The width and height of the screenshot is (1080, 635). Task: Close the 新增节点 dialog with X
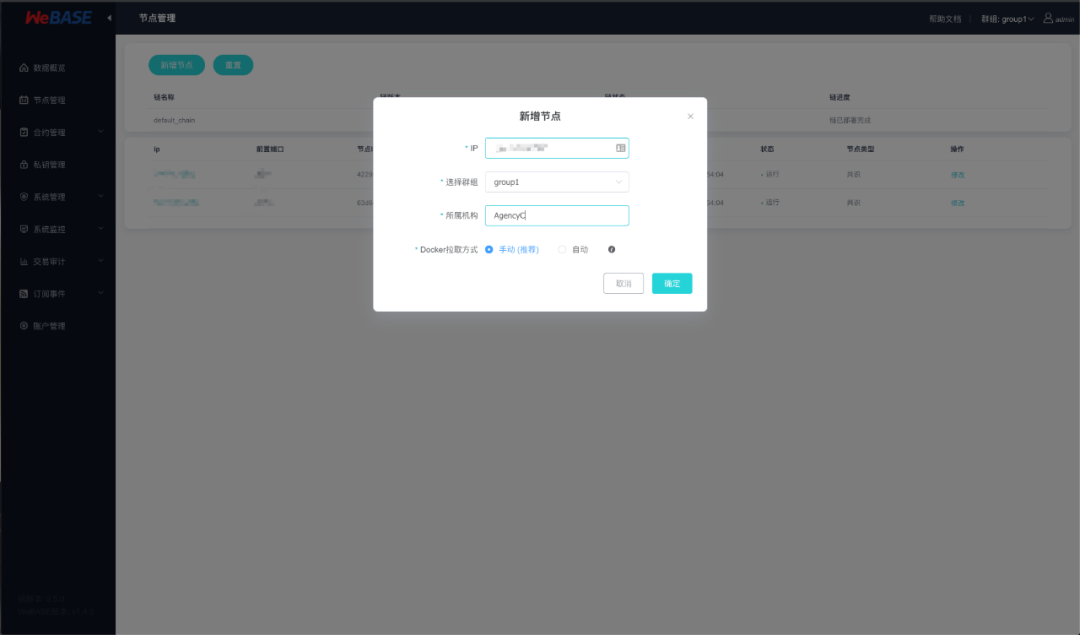[x=690, y=116]
